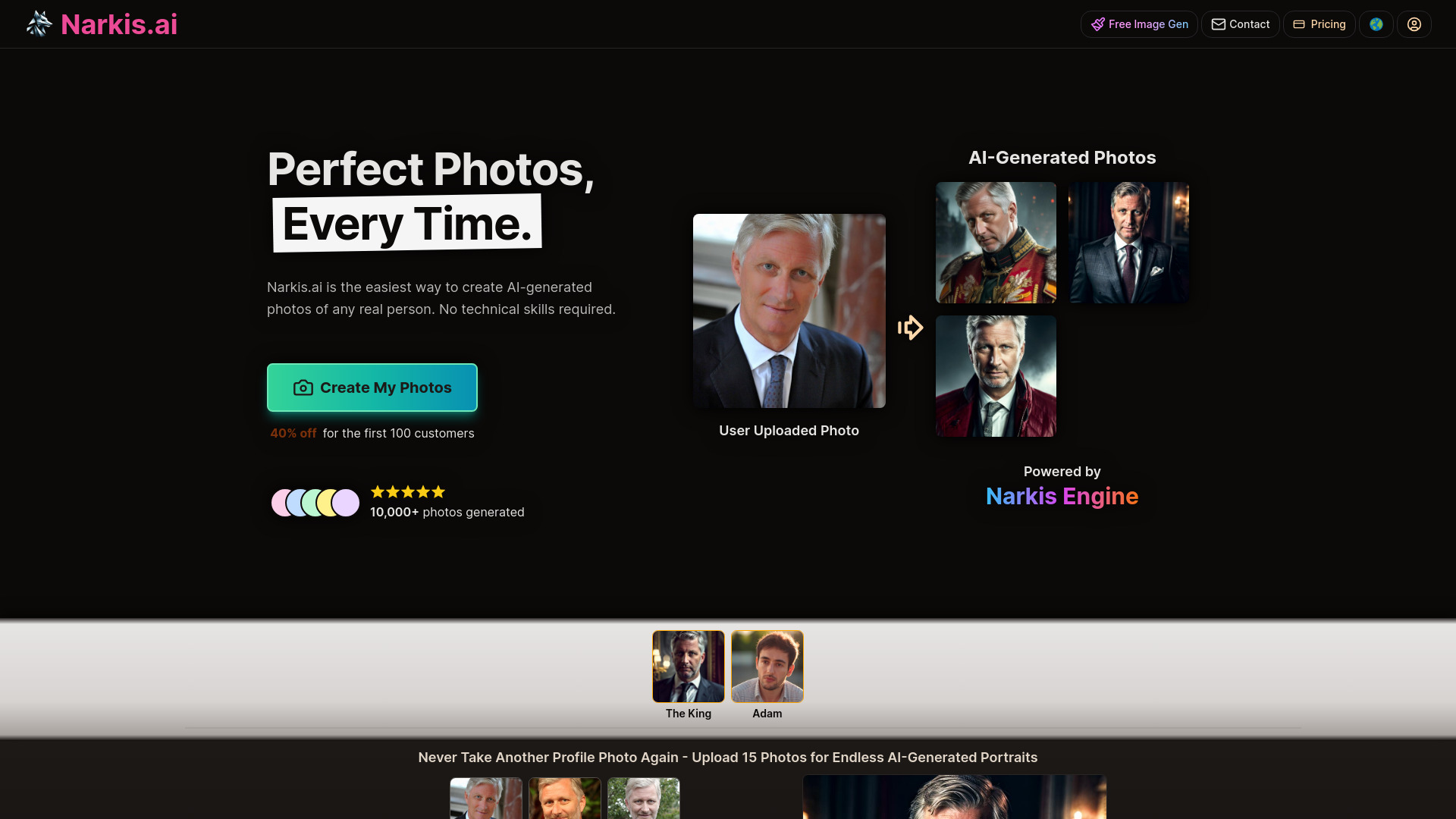Click the user uploaded photo image
Viewport: 1456px width, 819px height.
(789, 311)
